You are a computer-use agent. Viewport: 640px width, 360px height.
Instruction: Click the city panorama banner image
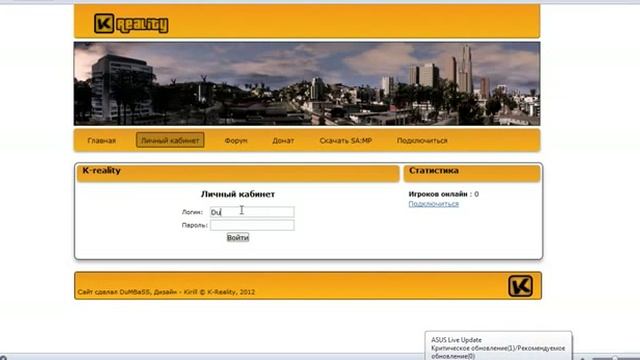307,84
